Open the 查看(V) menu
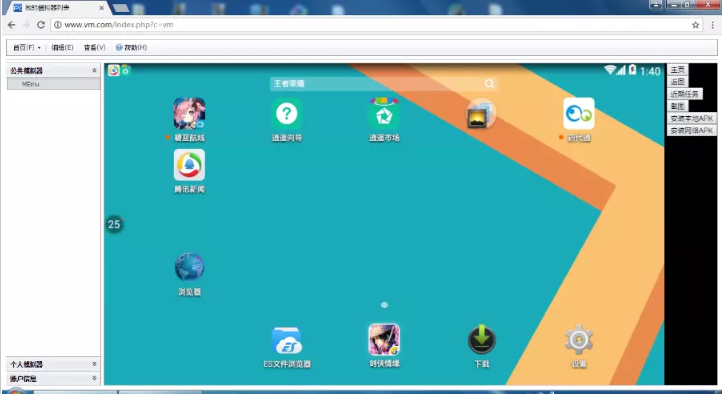 pos(94,47)
